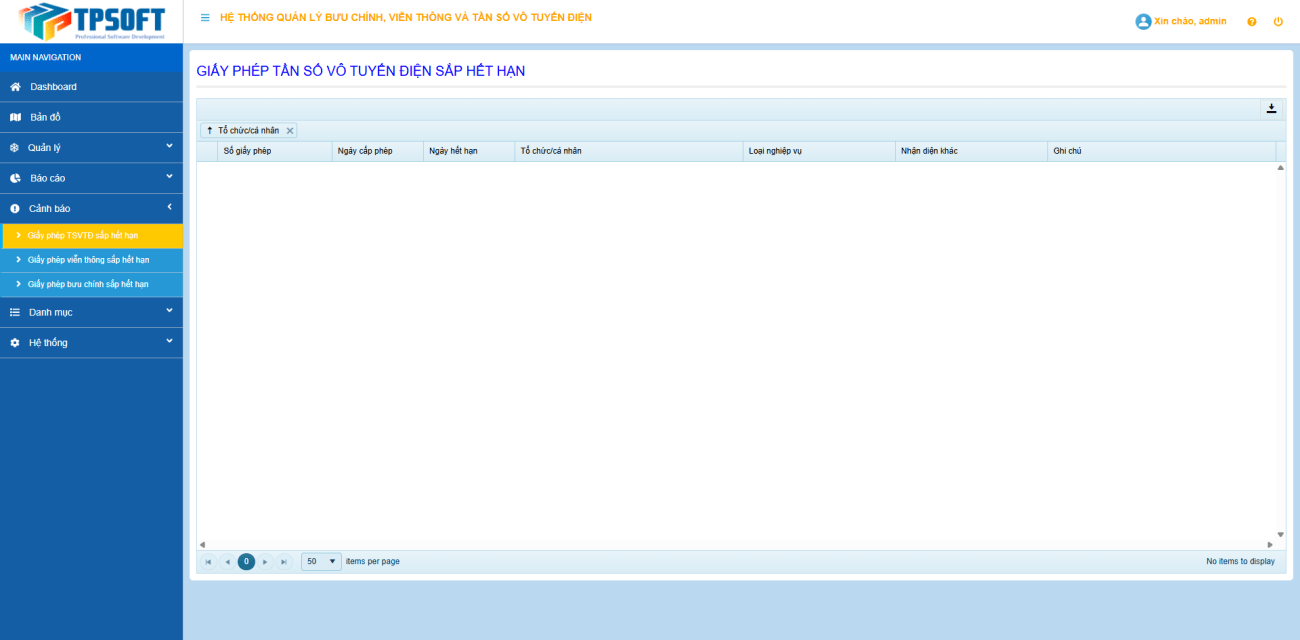Open Giấy phép viễn thông sắp hết hạn
The image size is (1300, 640).
coord(88,260)
